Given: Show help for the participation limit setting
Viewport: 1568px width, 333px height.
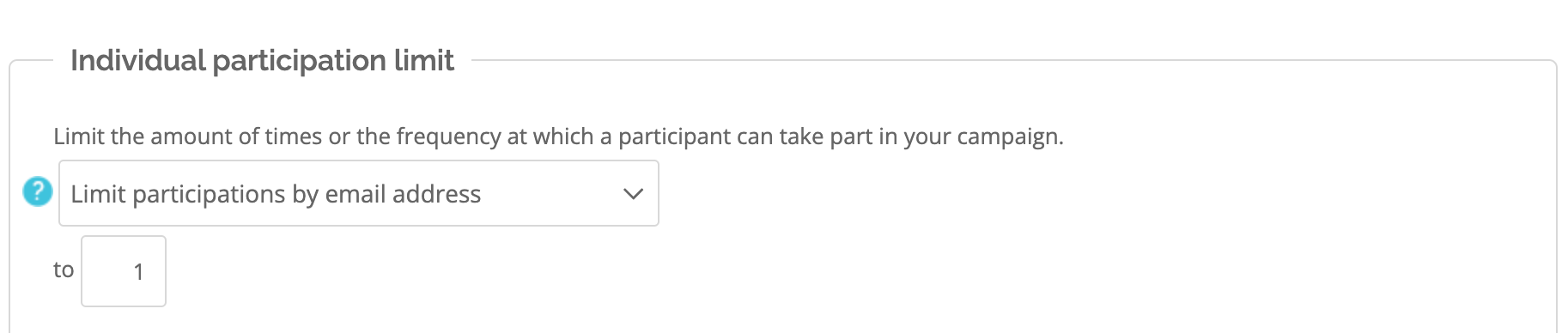Looking at the screenshot, I should pos(38,191).
